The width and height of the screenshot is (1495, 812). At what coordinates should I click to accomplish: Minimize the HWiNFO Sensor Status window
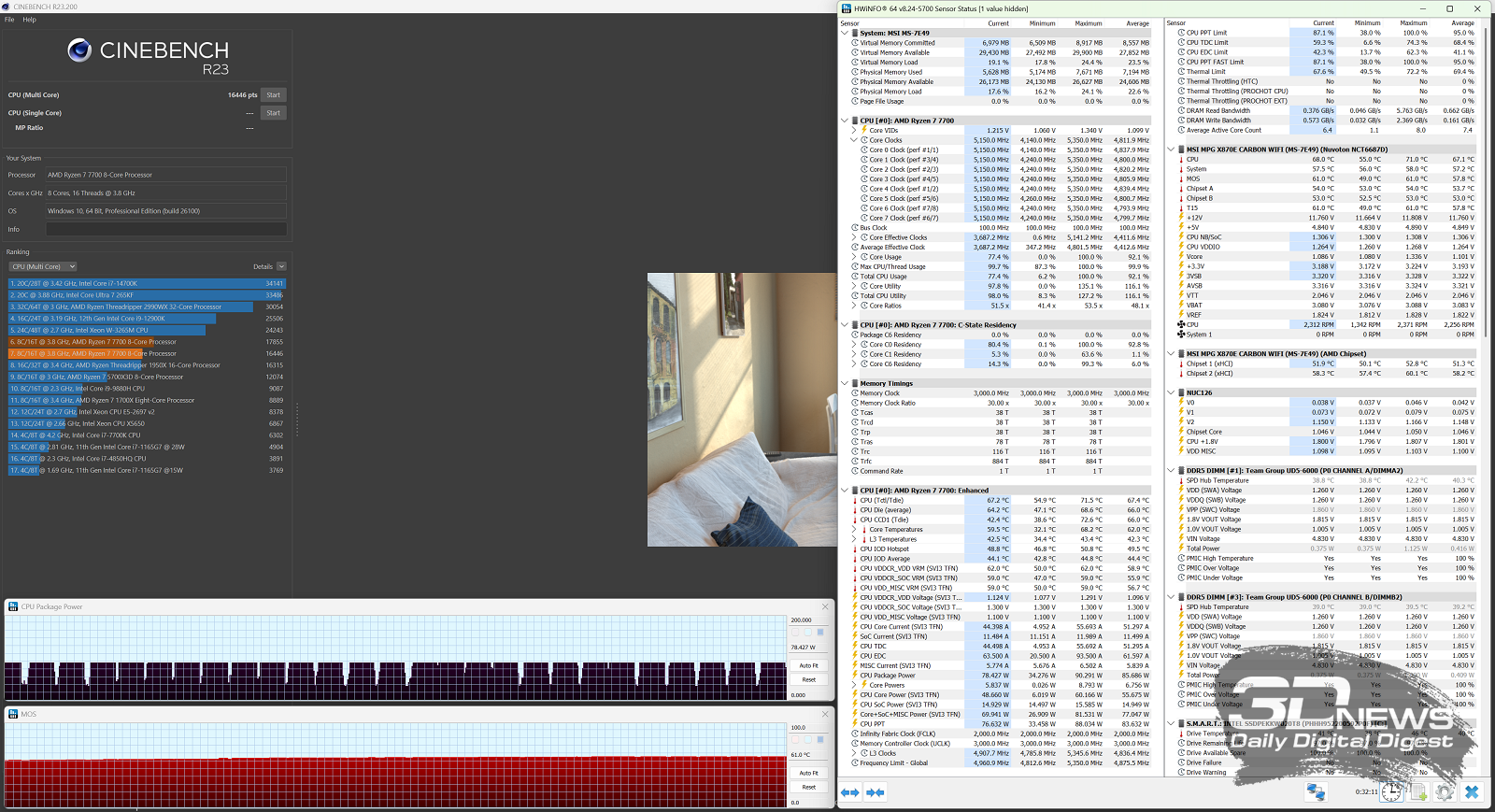[1423, 8]
